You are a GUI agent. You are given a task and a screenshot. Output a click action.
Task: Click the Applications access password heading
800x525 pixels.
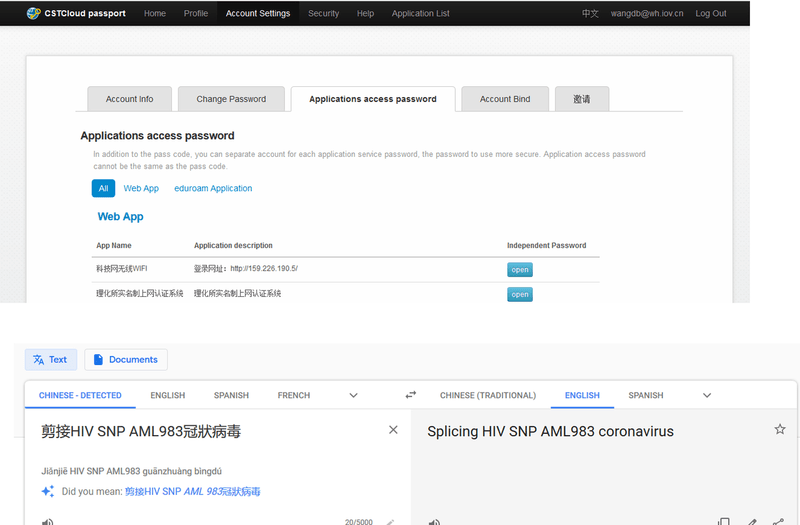[157, 136]
